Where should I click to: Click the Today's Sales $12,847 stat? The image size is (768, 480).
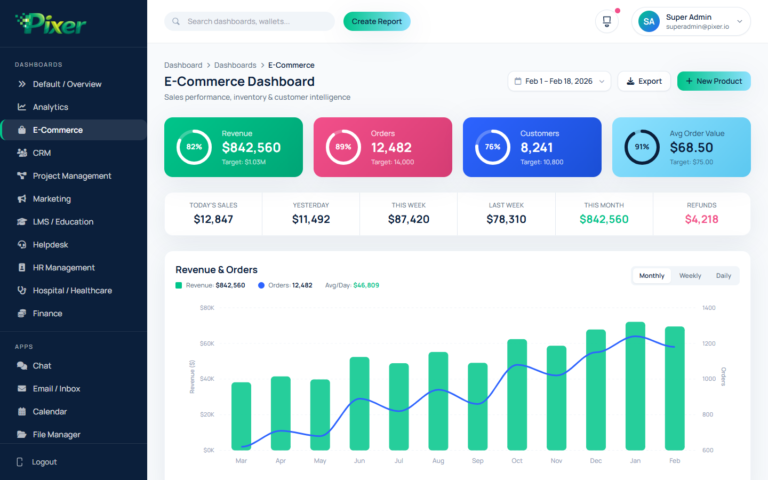pos(213,214)
